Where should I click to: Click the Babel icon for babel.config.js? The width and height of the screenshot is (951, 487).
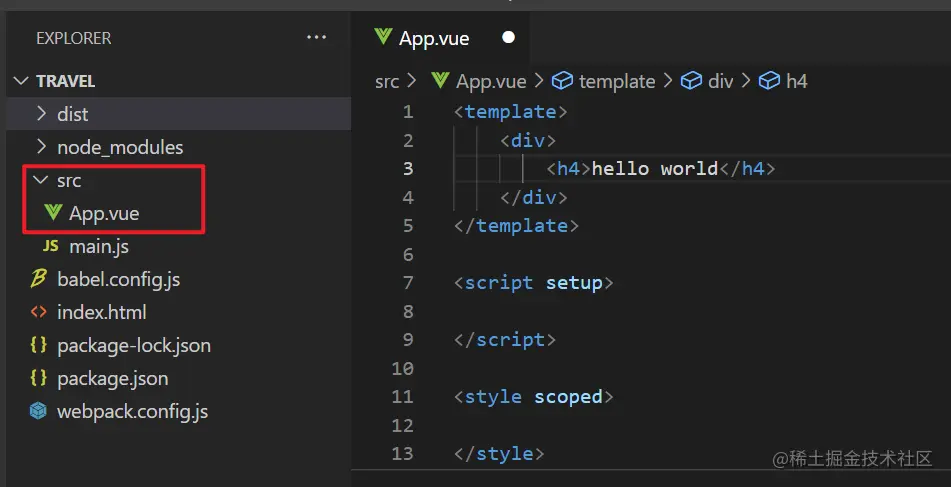click(39, 279)
